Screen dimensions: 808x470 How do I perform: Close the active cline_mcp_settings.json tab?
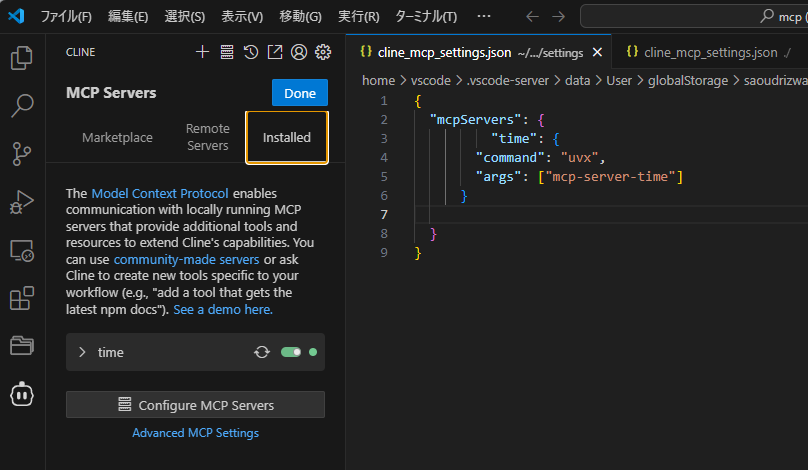click(597, 52)
